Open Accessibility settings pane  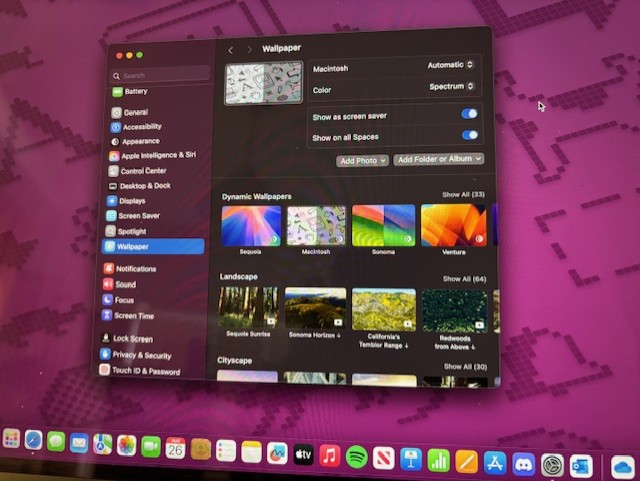pyautogui.click(x=141, y=127)
